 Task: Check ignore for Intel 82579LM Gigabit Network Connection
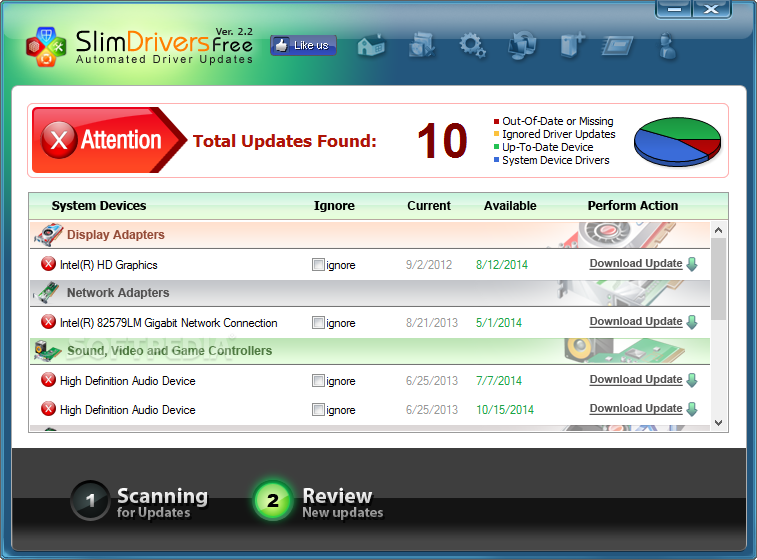click(x=318, y=322)
